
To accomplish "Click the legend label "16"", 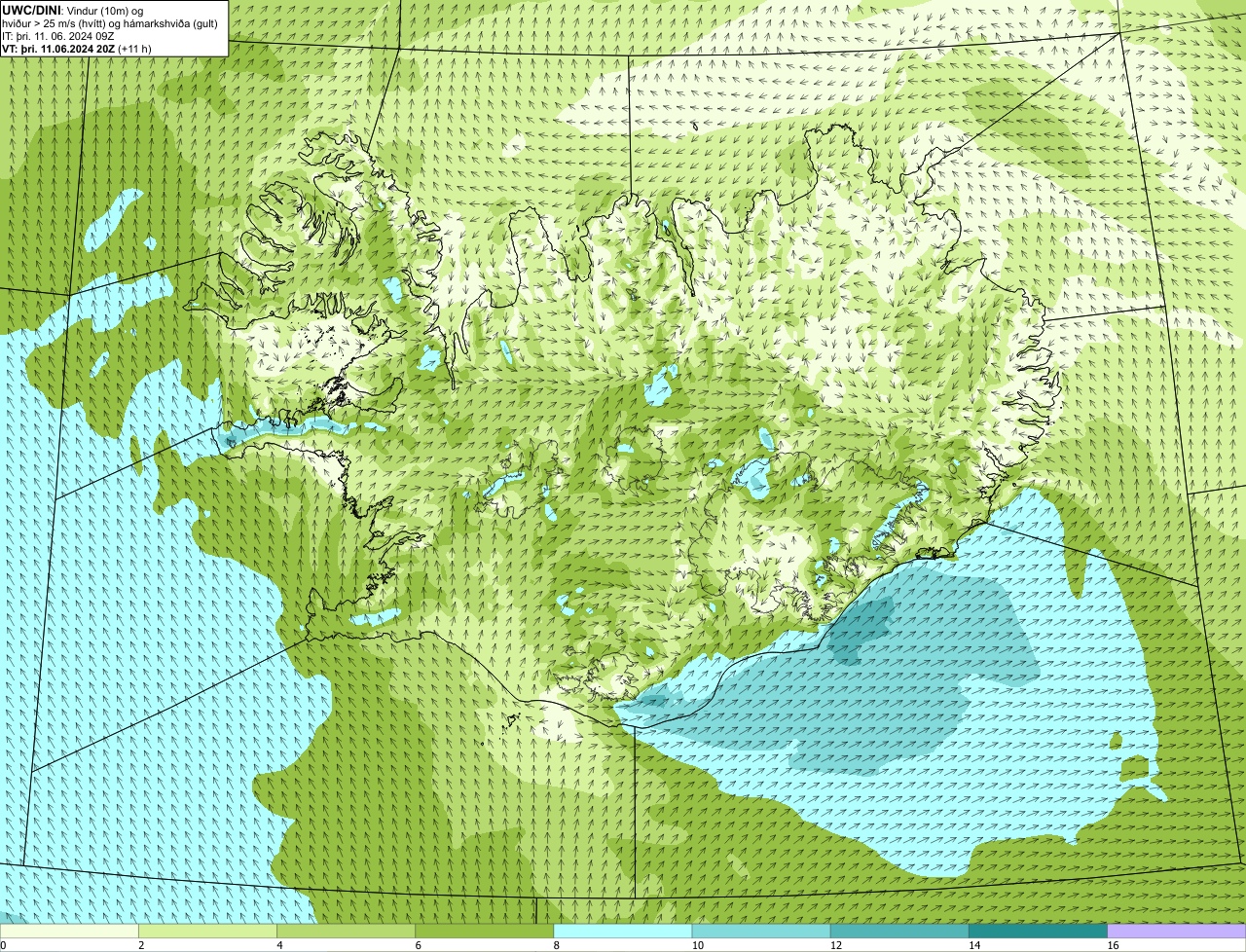I will click(x=1113, y=945).
